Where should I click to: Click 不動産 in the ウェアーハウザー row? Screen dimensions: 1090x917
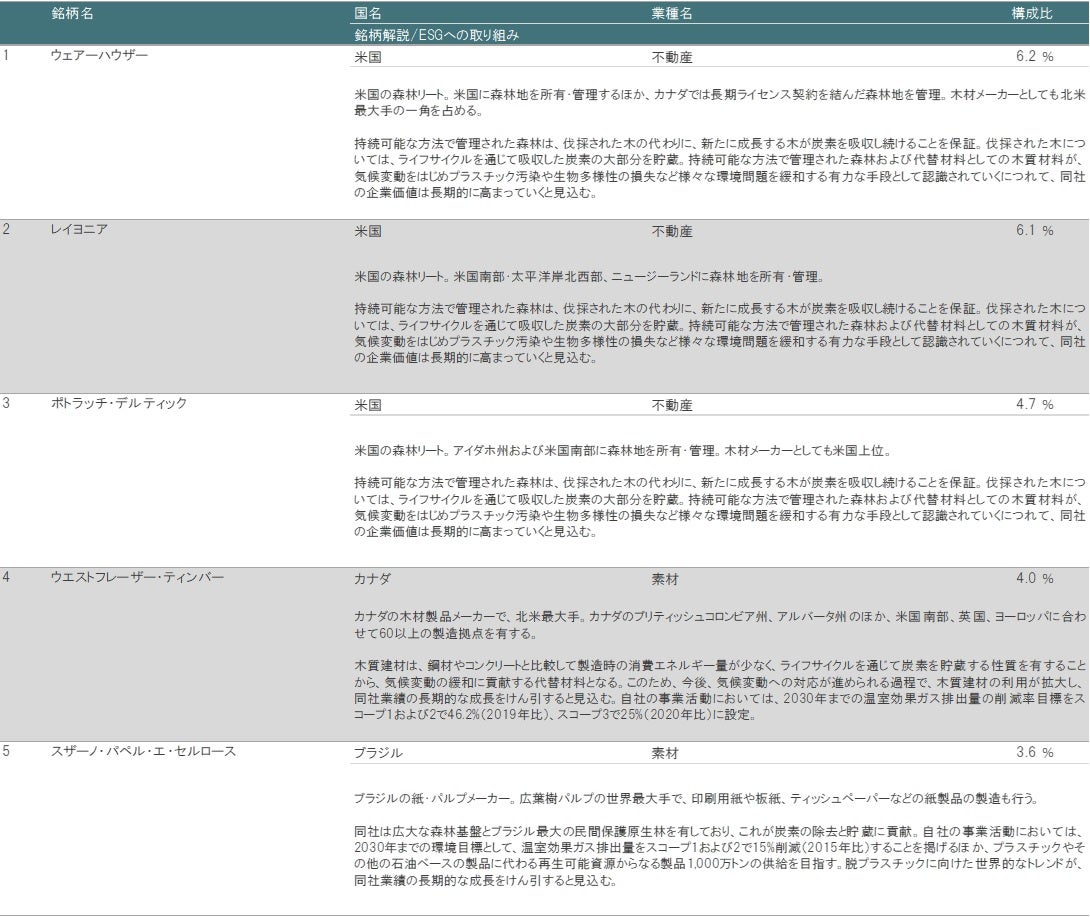(x=671, y=57)
